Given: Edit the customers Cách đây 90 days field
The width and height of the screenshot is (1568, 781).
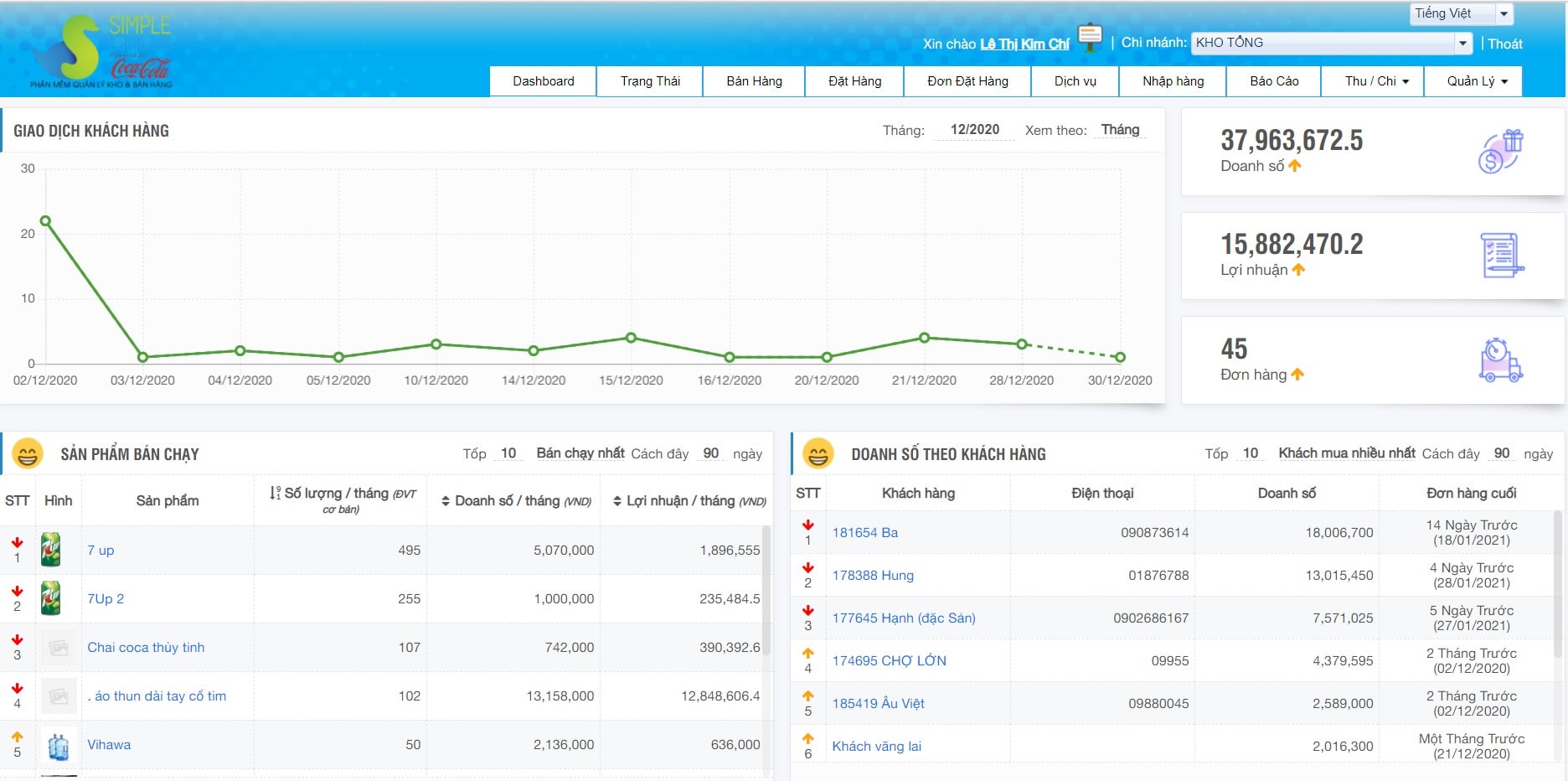Looking at the screenshot, I should [1502, 453].
